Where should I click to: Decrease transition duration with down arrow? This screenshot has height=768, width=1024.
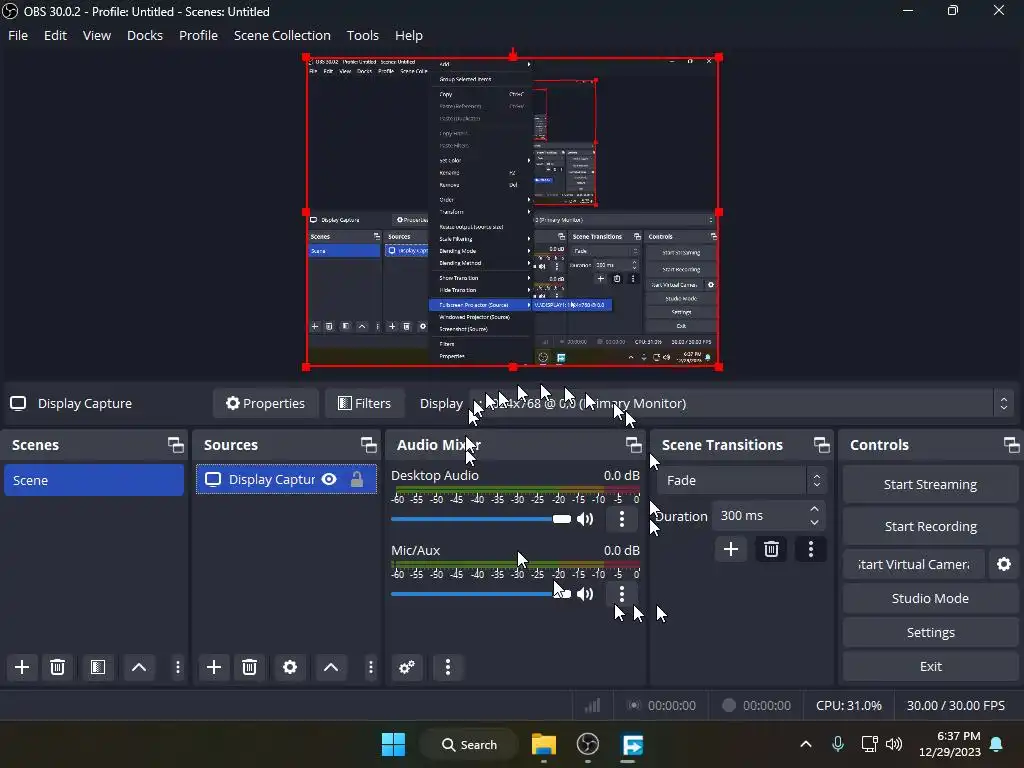pyautogui.click(x=814, y=522)
